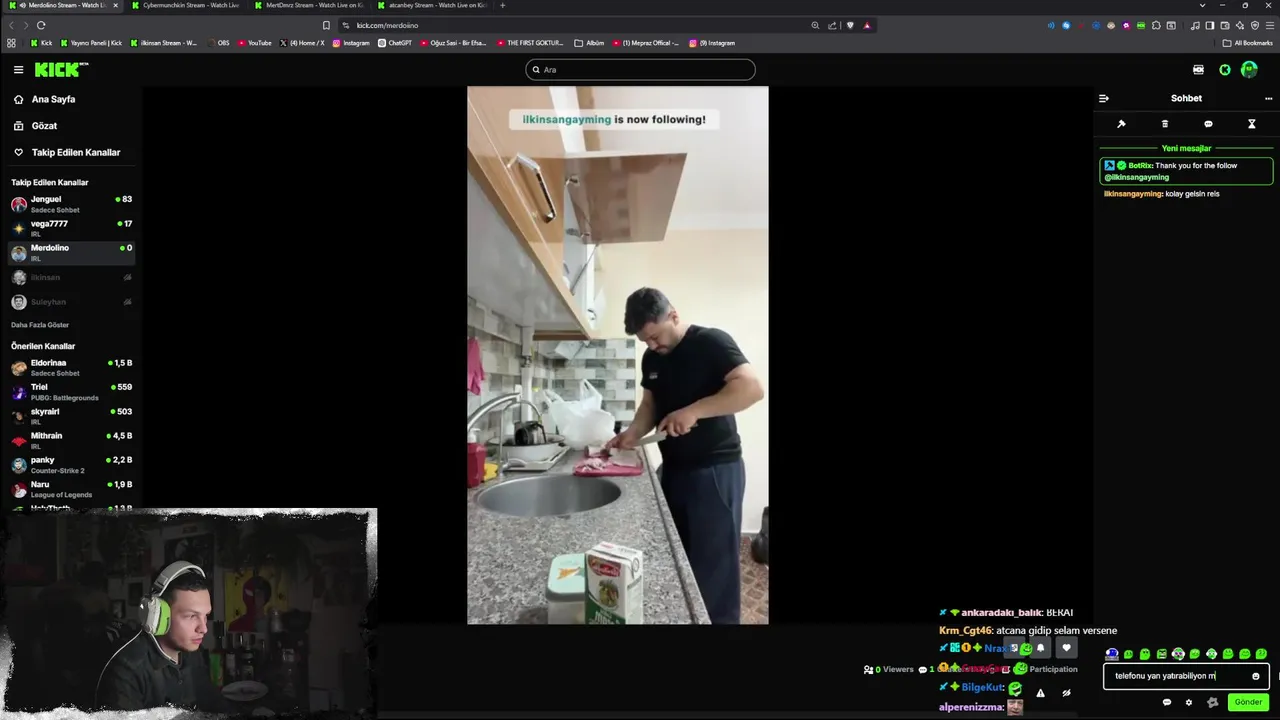The height and width of the screenshot is (720, 1280).
Task: Open panky Counter-Strike 2 channel
Action: 71,464
